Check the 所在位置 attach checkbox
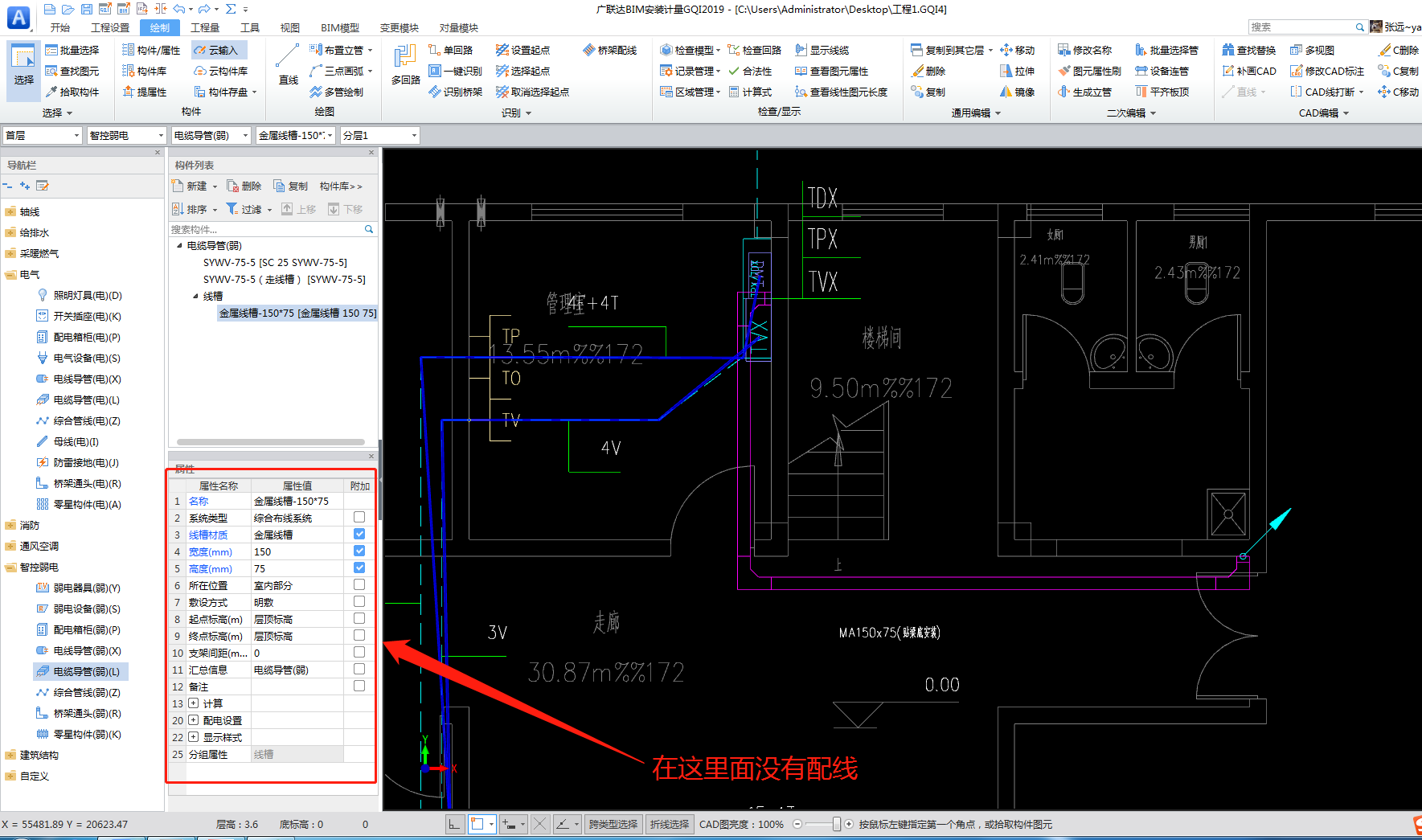Image resolution: width=1422 pixels, height=840 pixels. coord(359,584)
